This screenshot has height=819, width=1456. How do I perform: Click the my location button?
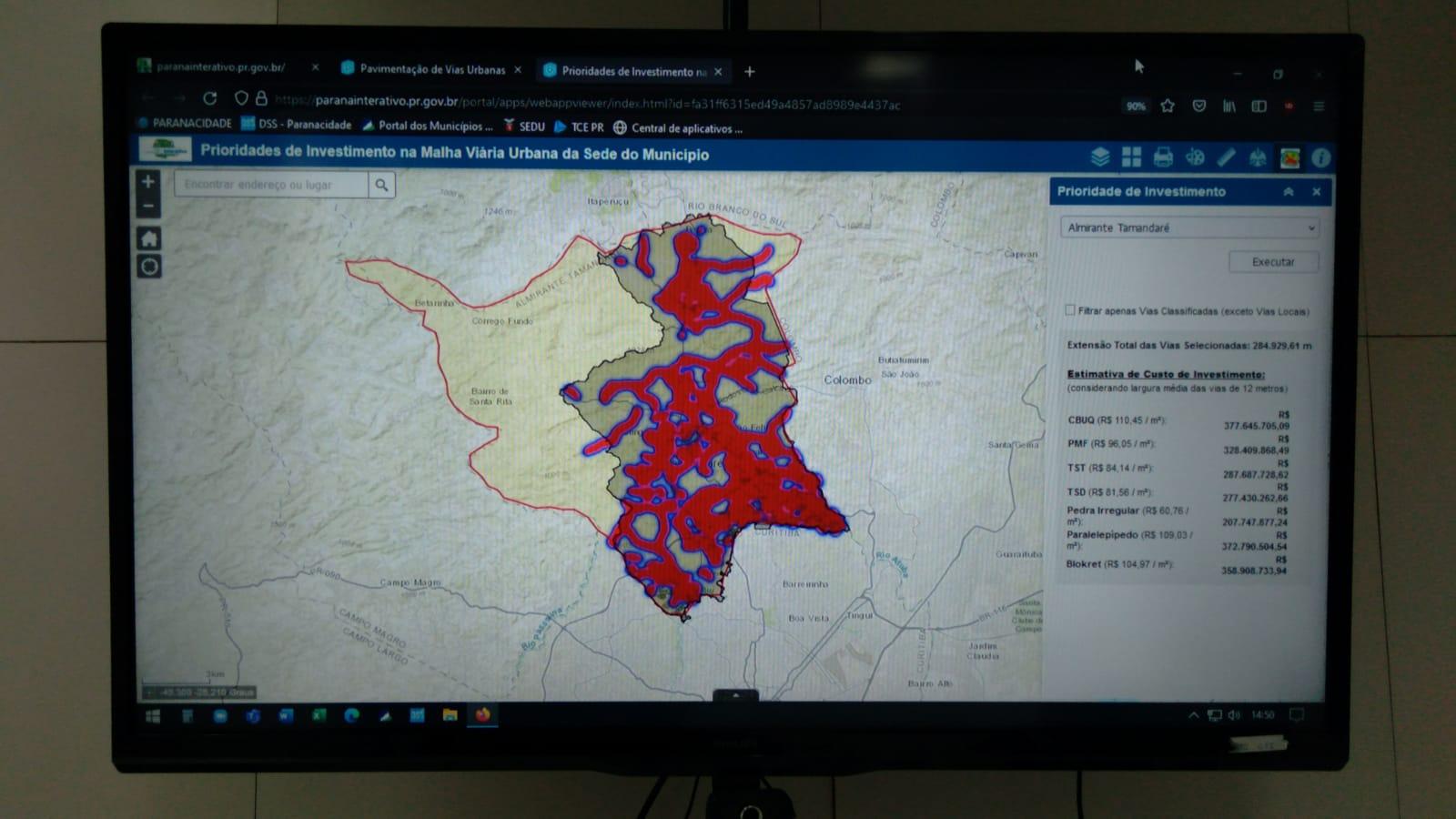pyautogui.click(x=149, y=267)
